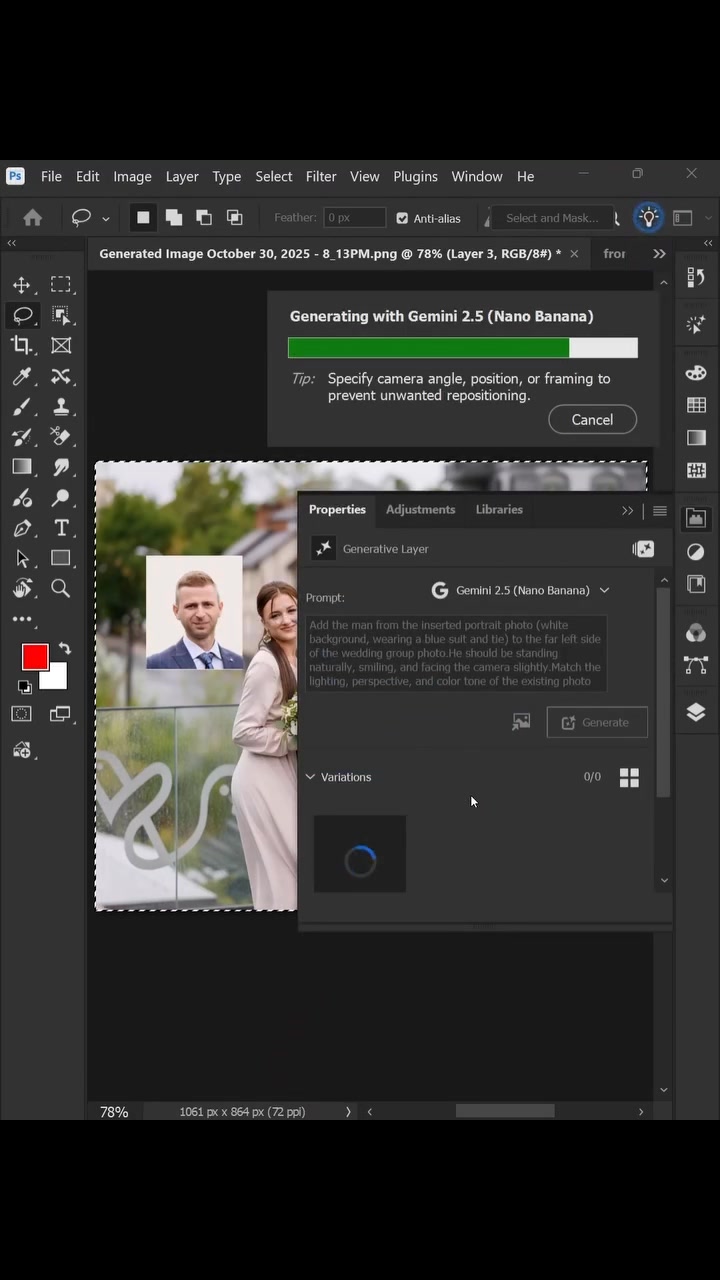Open the Color palette panel icon
This screenshot has height=1280, width=720.
696,373
